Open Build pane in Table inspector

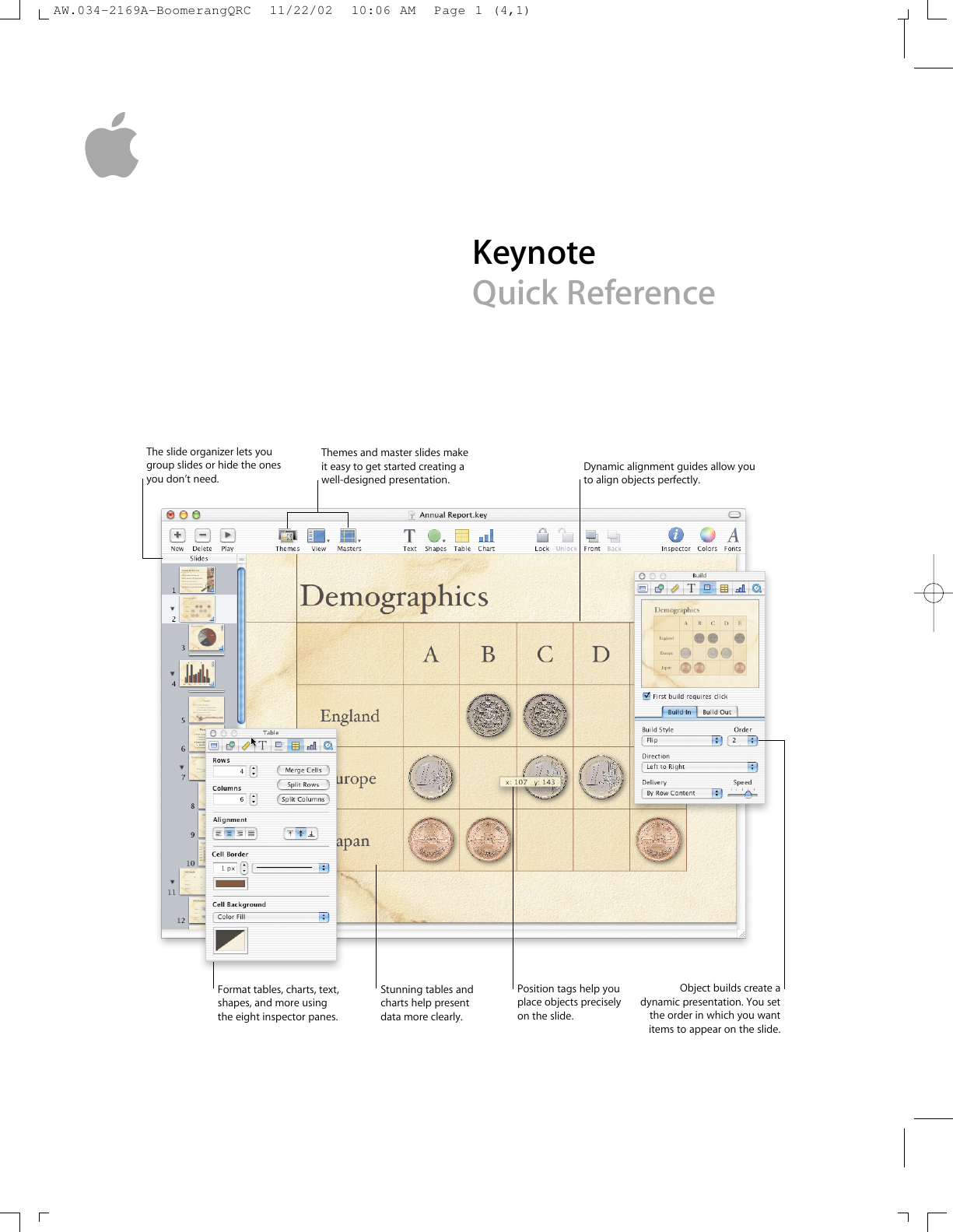coord(279,746)
